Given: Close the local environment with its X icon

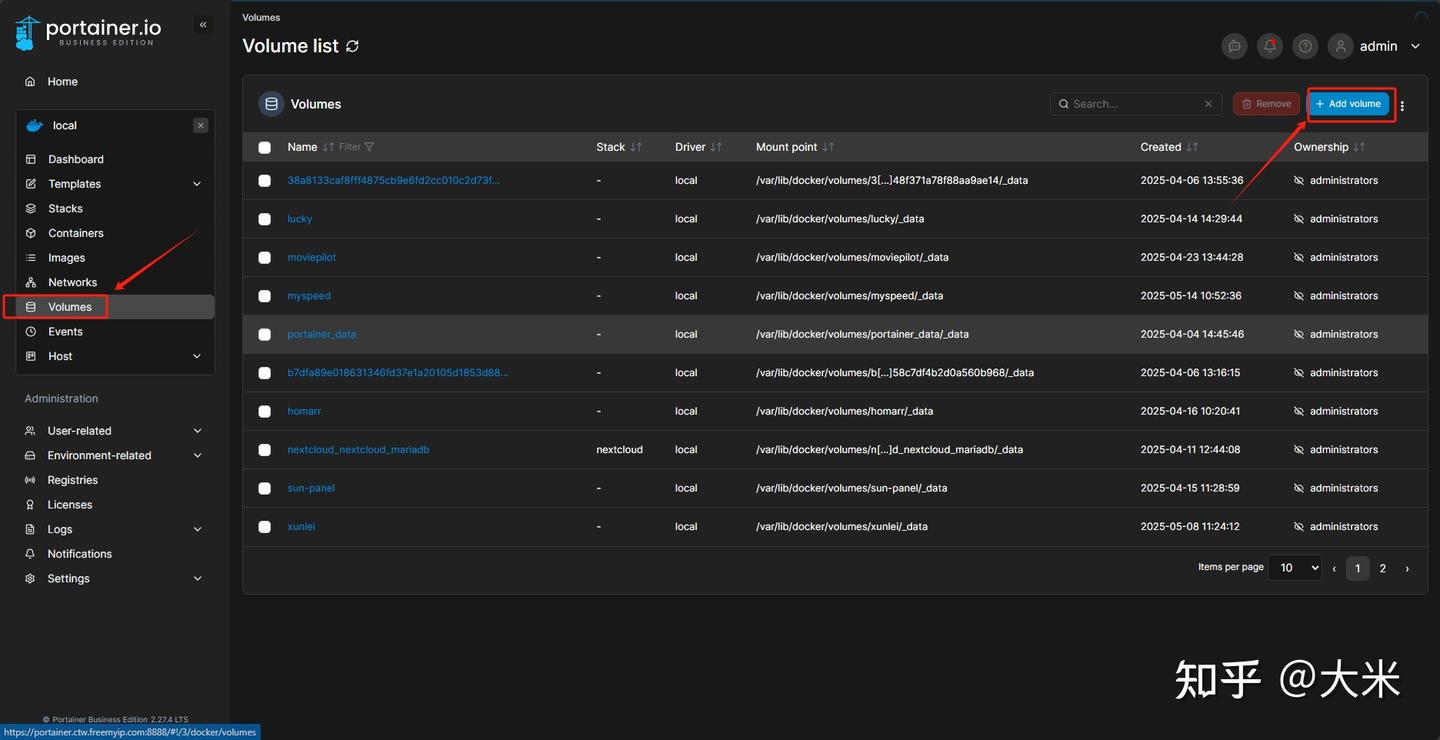Looking at the screenshot, I should [201, 126].
